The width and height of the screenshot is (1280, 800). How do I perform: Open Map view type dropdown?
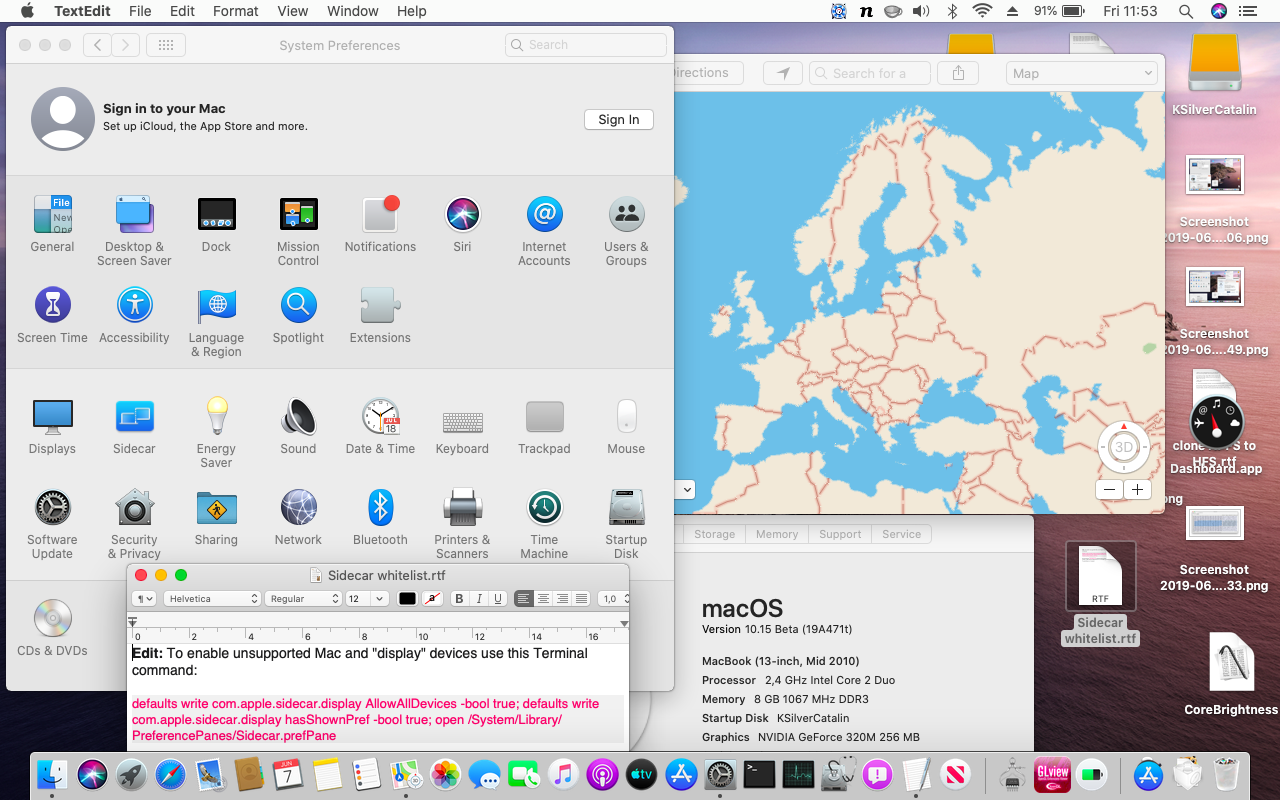pos(1081,73)
